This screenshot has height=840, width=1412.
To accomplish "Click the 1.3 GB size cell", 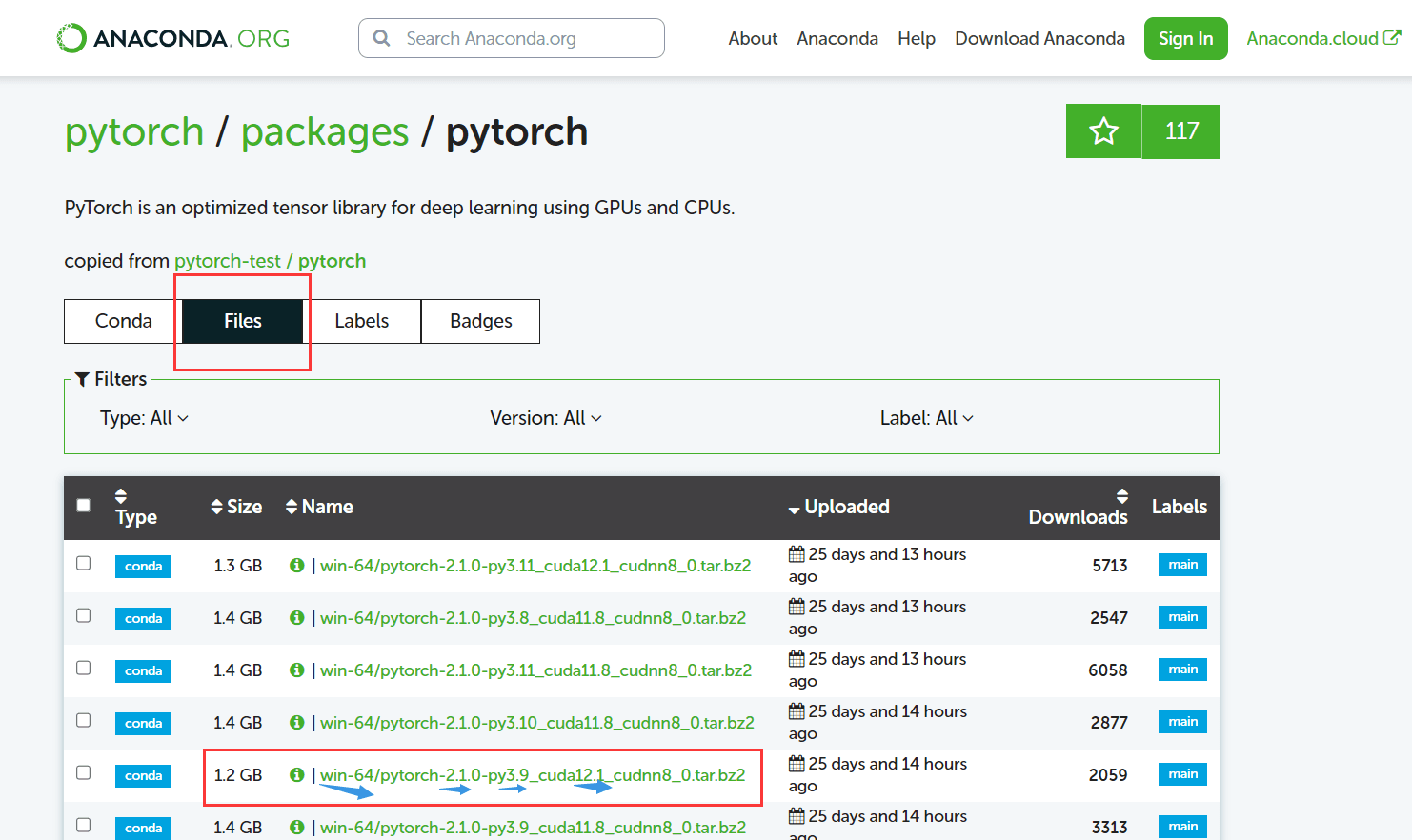I will 237,566.
